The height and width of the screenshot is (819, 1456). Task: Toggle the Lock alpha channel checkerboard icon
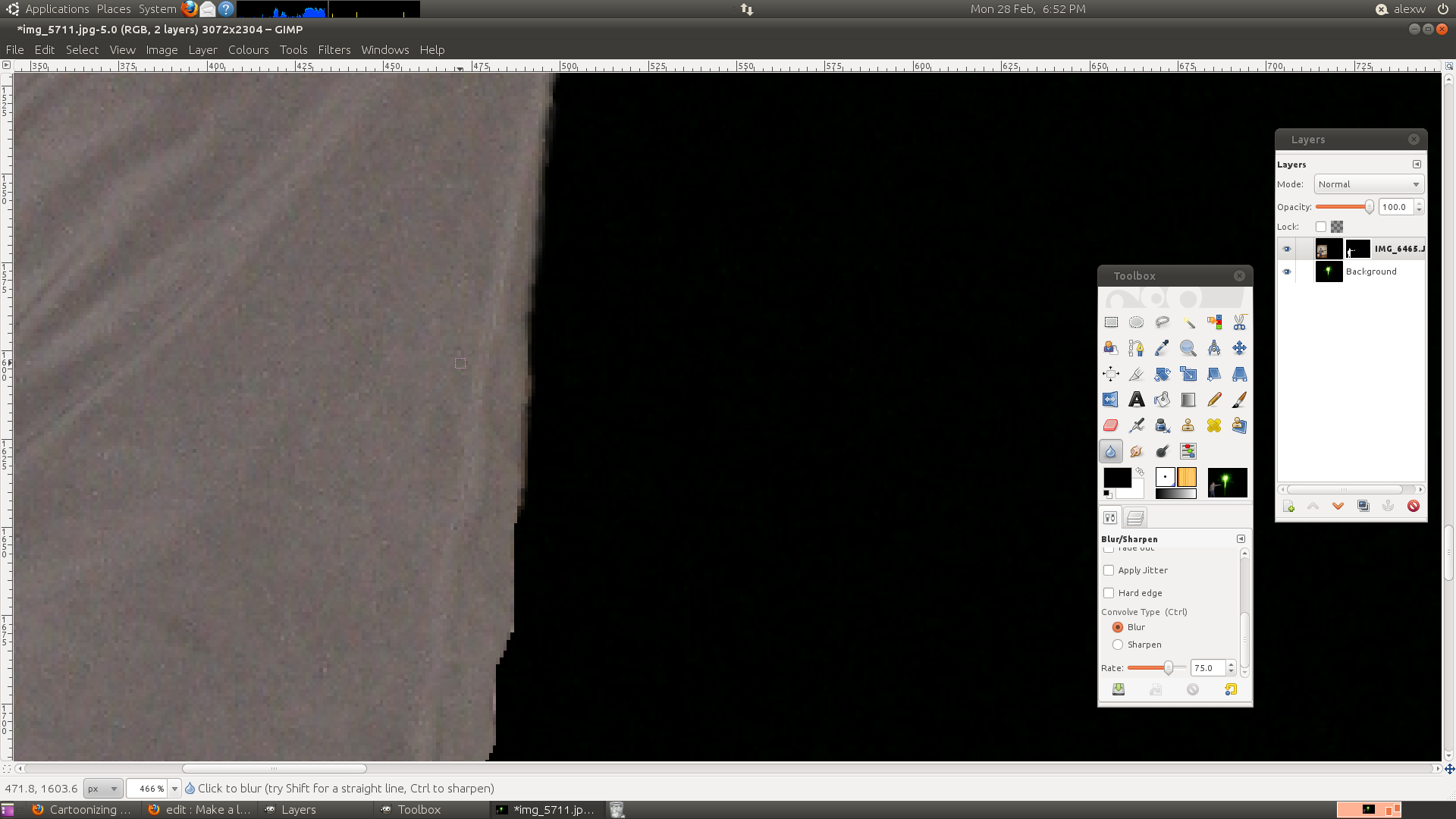point(1337,227)
